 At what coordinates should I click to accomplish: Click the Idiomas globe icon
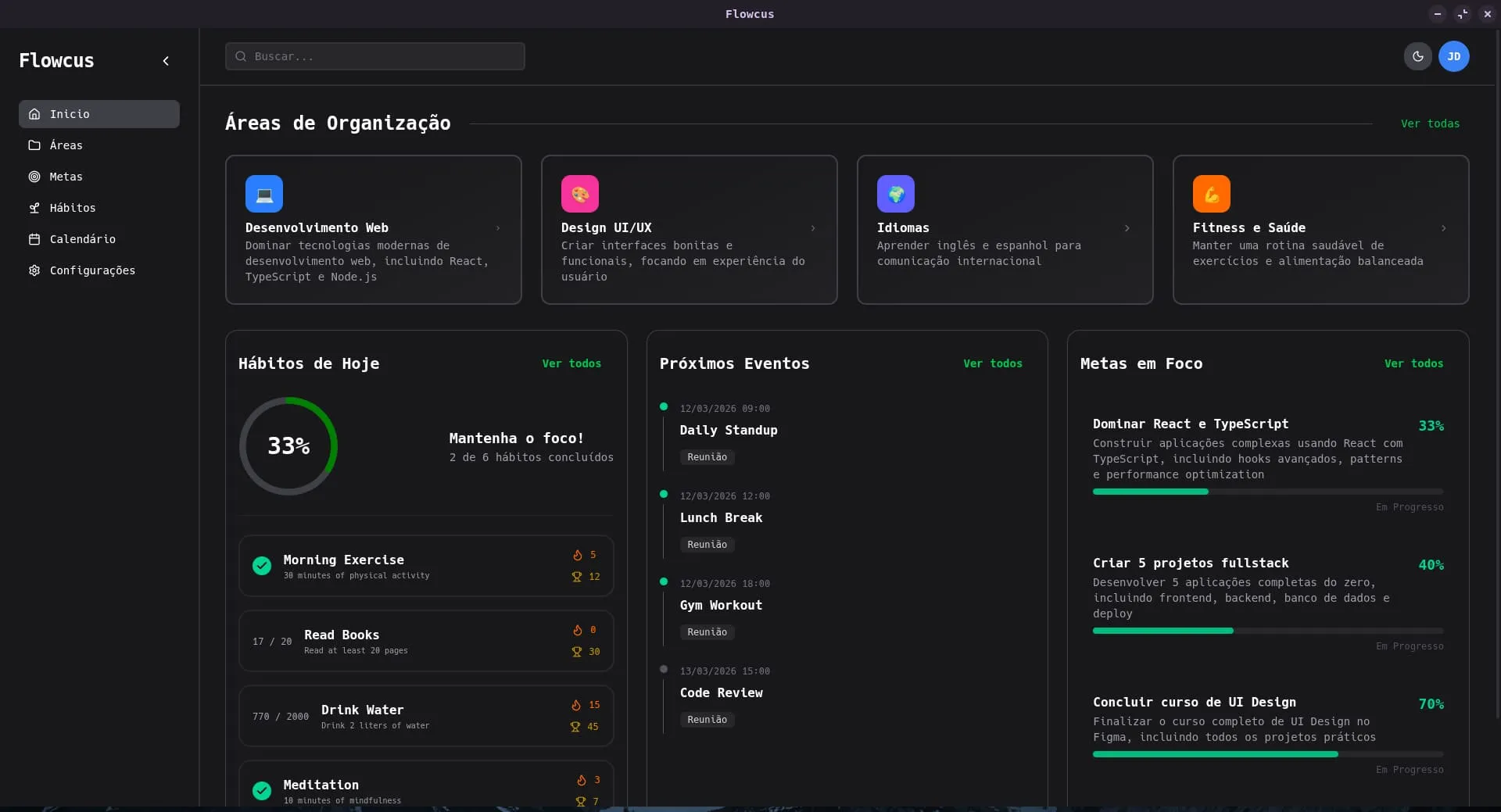point(896,193)
